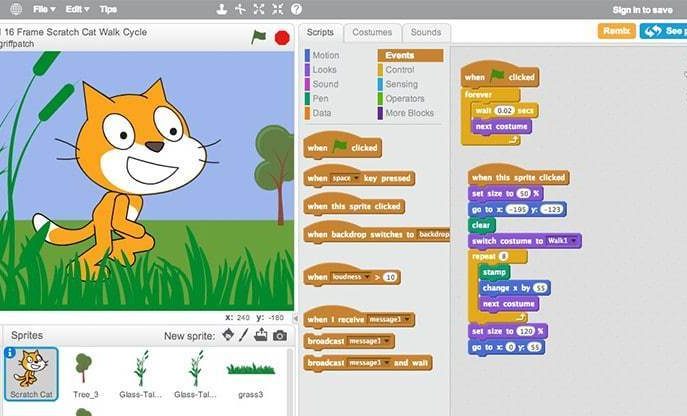Click repeat 8 value field
Image resolution: width=687 pixels, height=416 pixels.
[x=503, y=256]
